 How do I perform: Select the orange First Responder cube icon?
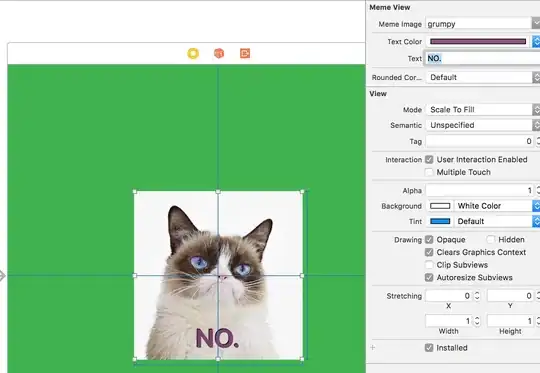[219, 53]
